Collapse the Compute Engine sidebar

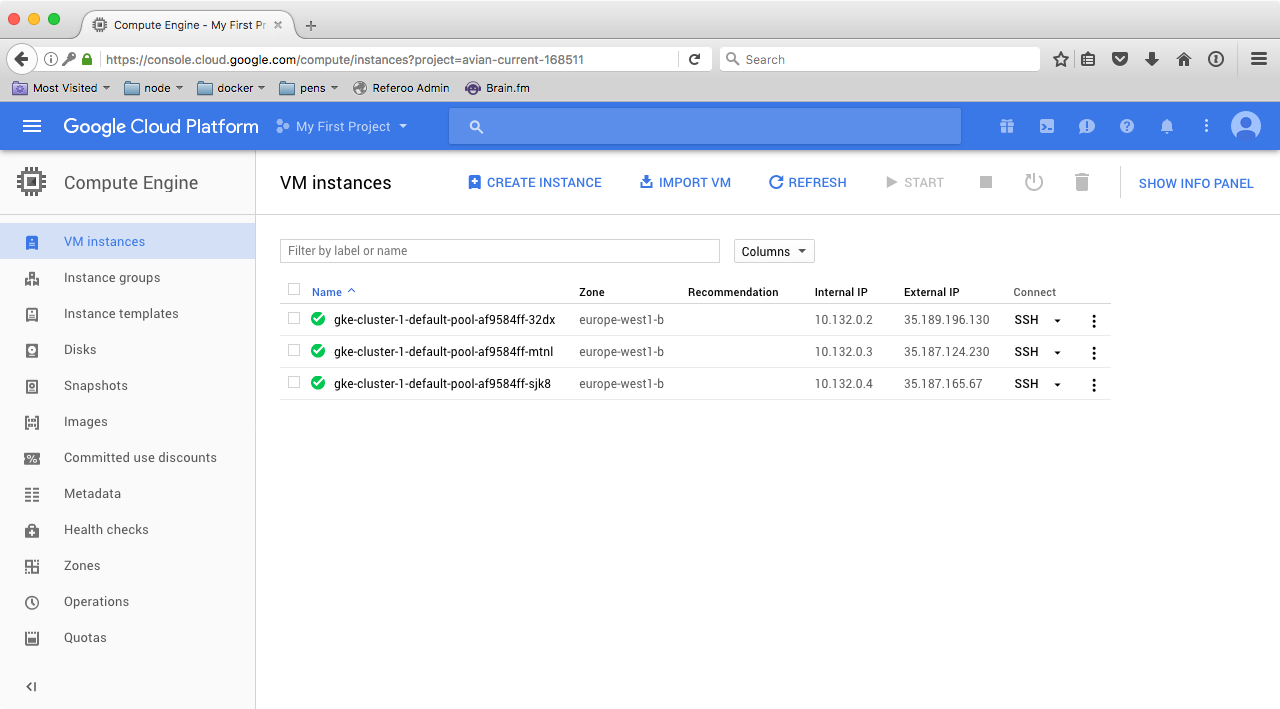(x=31, y=686)
